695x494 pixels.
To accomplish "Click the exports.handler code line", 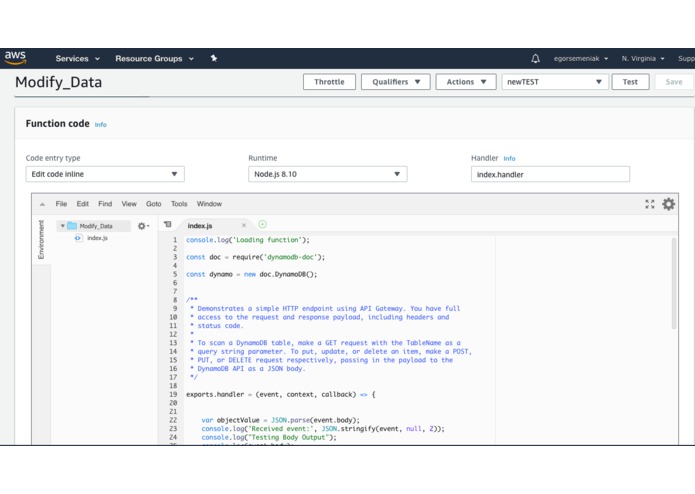I will [281, 394].
